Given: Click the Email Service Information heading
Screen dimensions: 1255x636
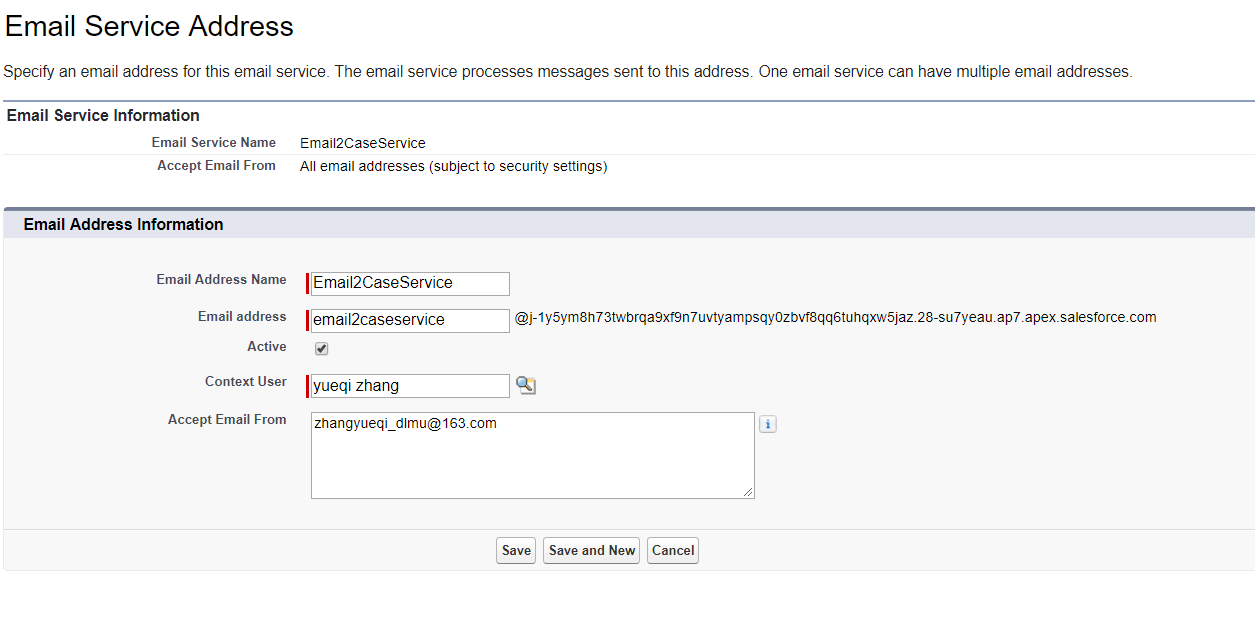Looking at the screenshot, I should coord(103,115).
